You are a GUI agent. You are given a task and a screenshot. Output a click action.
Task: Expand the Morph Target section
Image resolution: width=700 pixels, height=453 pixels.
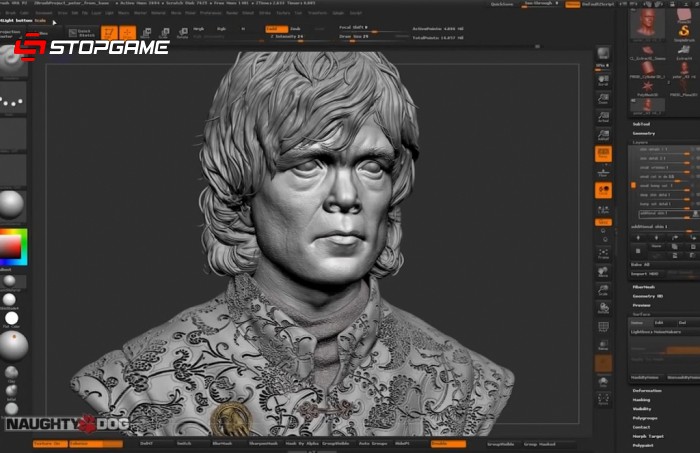[x=648, y=436]
